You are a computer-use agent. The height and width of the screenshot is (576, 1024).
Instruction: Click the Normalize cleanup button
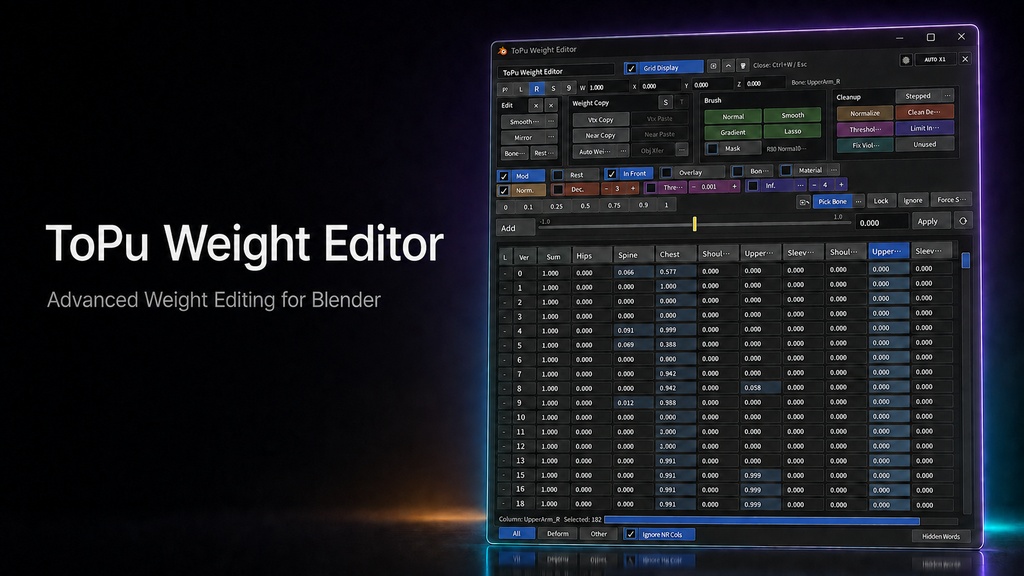pos(865,113)
